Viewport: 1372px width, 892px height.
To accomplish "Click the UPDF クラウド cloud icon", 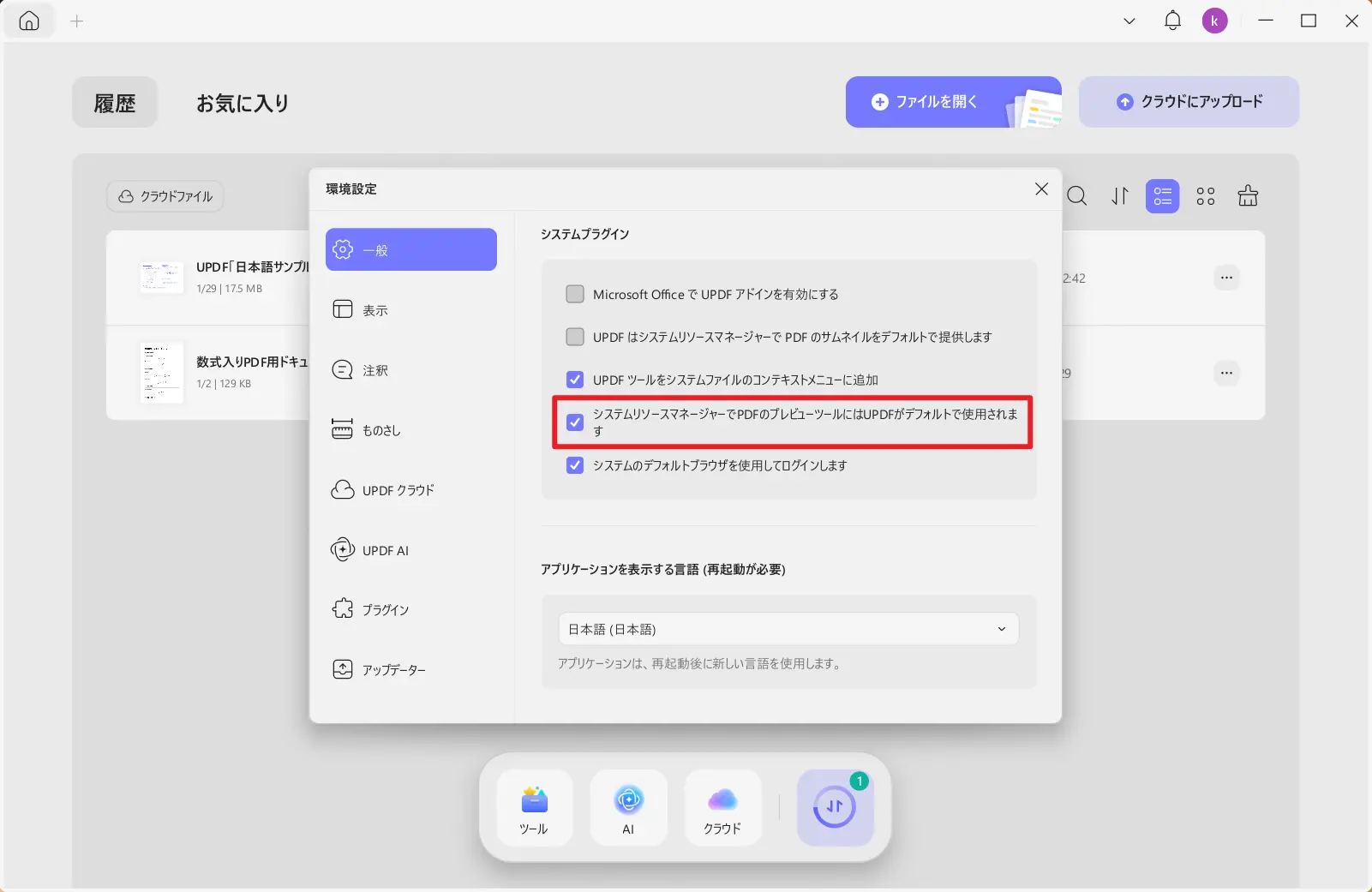I will coord(343,489).
